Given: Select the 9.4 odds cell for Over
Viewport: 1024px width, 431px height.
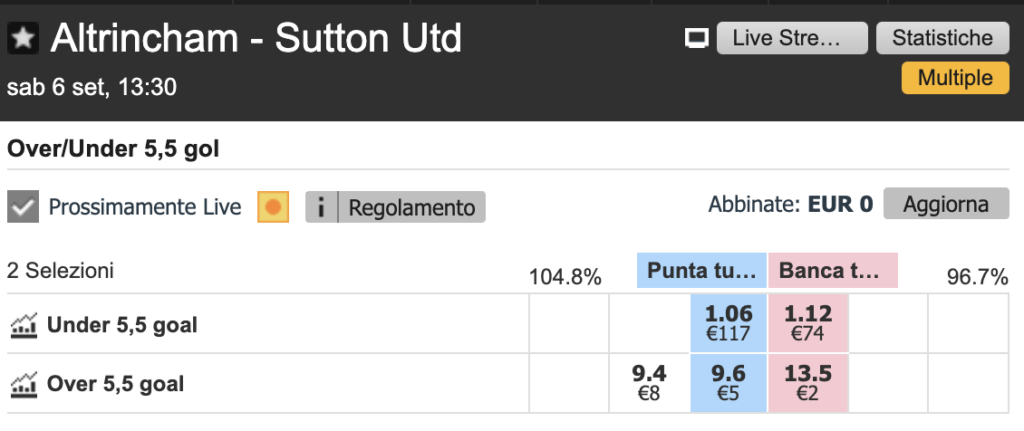Looking at the screenshot, I should coord(649,383).
